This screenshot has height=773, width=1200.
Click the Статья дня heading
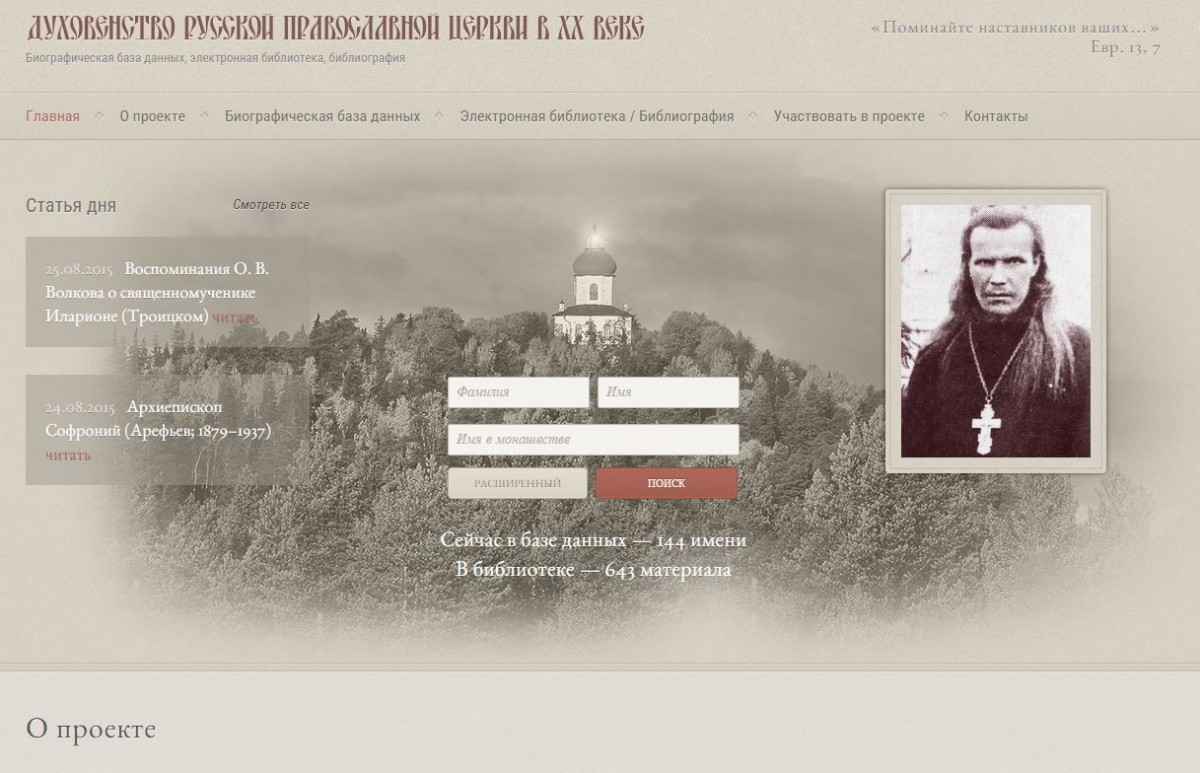(x=71, y=206)
